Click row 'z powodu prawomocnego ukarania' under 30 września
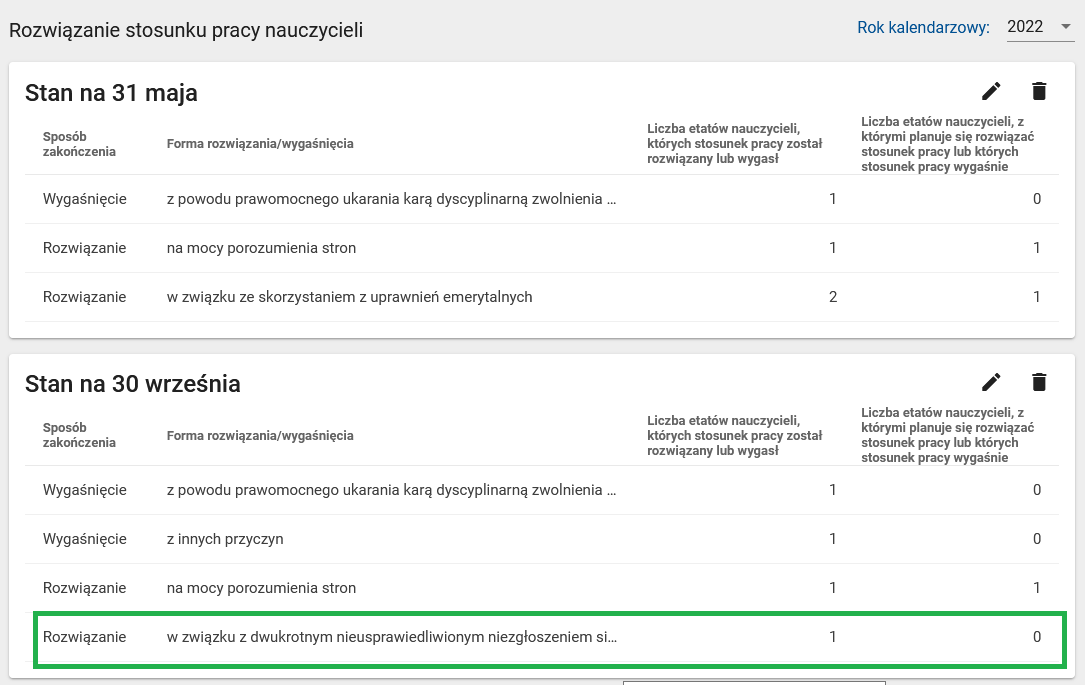 pyautogui.click(x=400, y=490)
